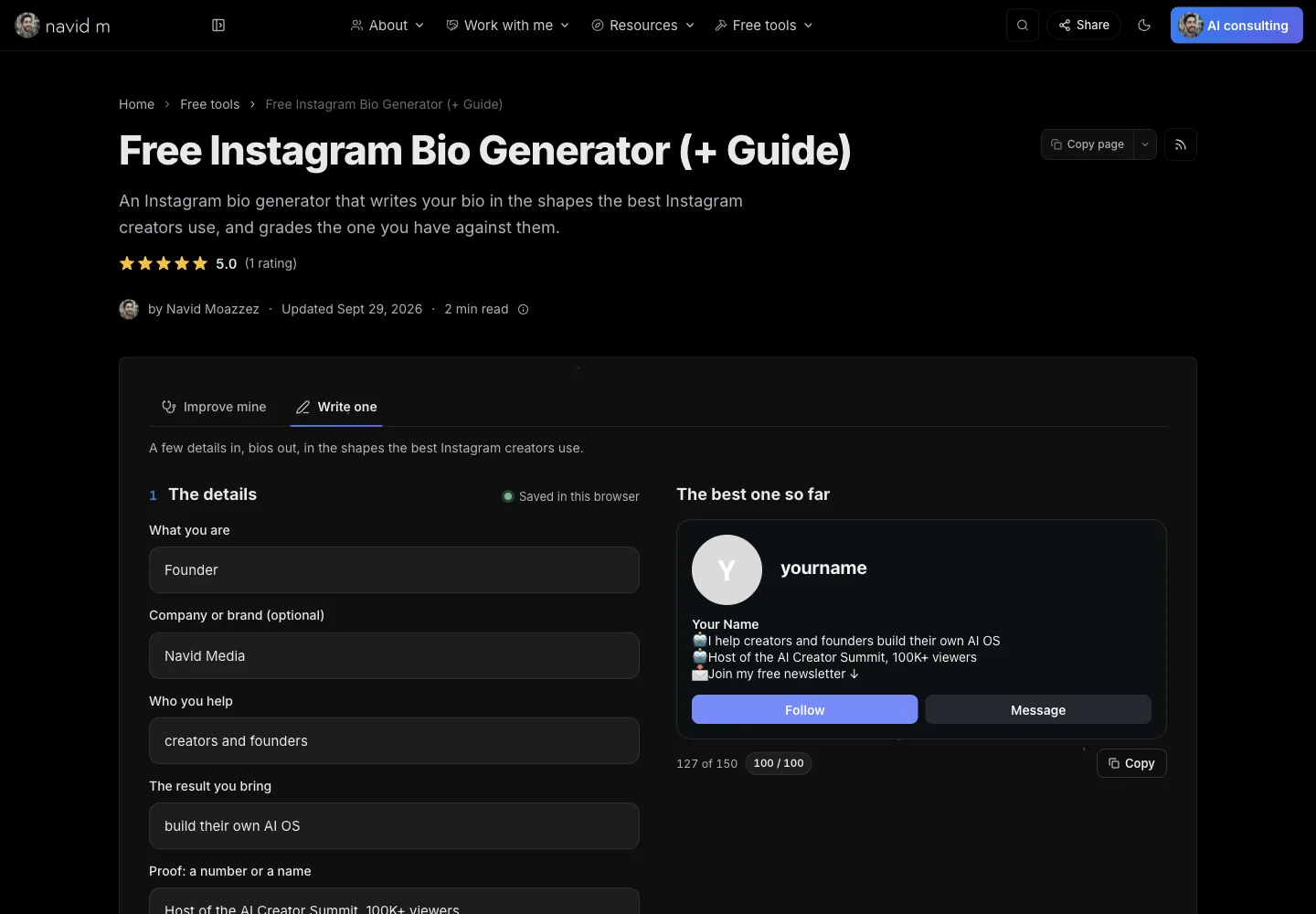Go to the Home breadcrumb
Viewport: 1316px width, 914px height.
coord(137,104)
